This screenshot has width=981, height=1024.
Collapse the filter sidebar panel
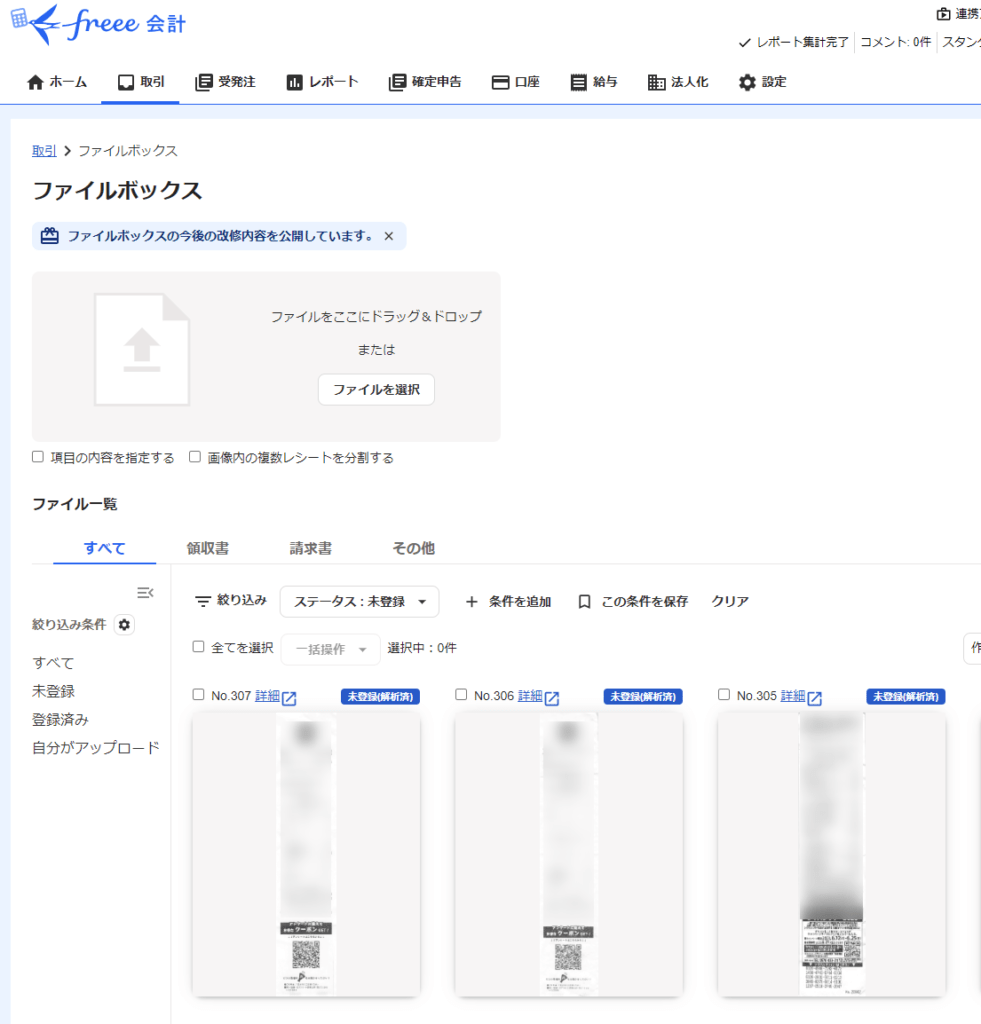click(146, 592)
